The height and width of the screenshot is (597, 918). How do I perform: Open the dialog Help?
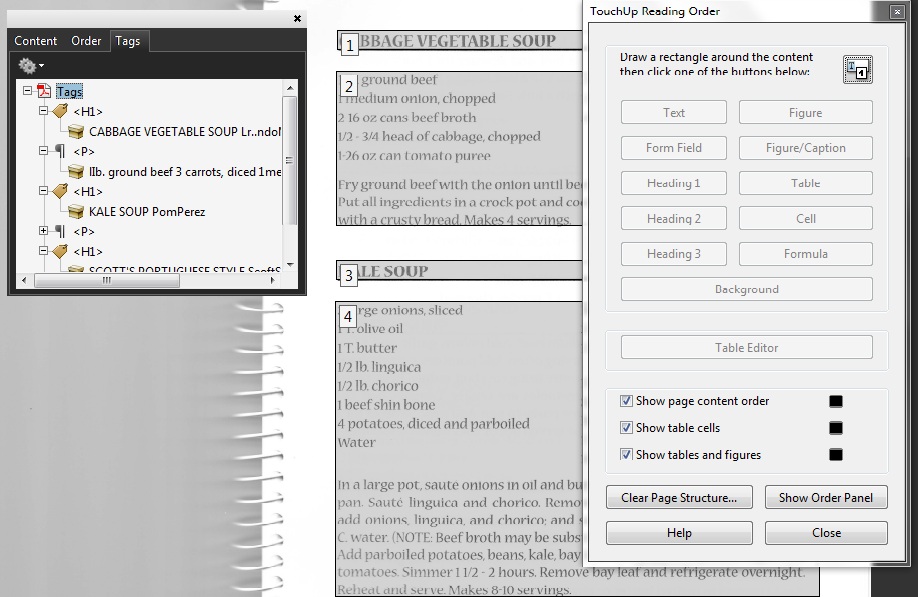(678, 533)
